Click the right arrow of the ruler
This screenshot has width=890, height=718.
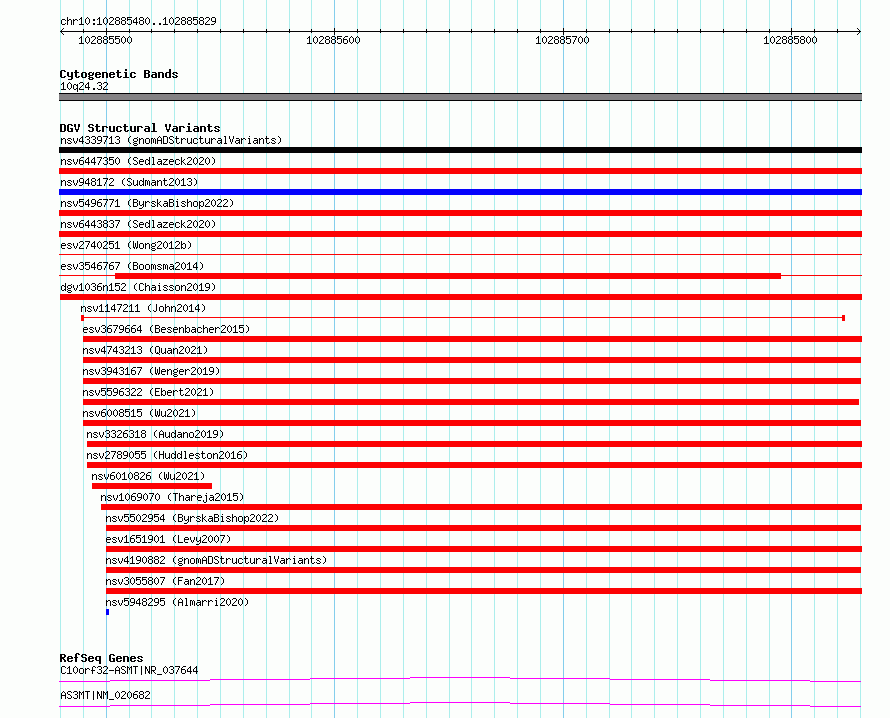[859, 32]
